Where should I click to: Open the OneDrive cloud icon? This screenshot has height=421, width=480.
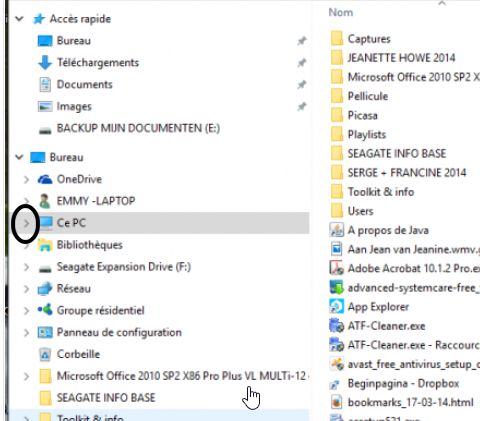tap(45, 179)
